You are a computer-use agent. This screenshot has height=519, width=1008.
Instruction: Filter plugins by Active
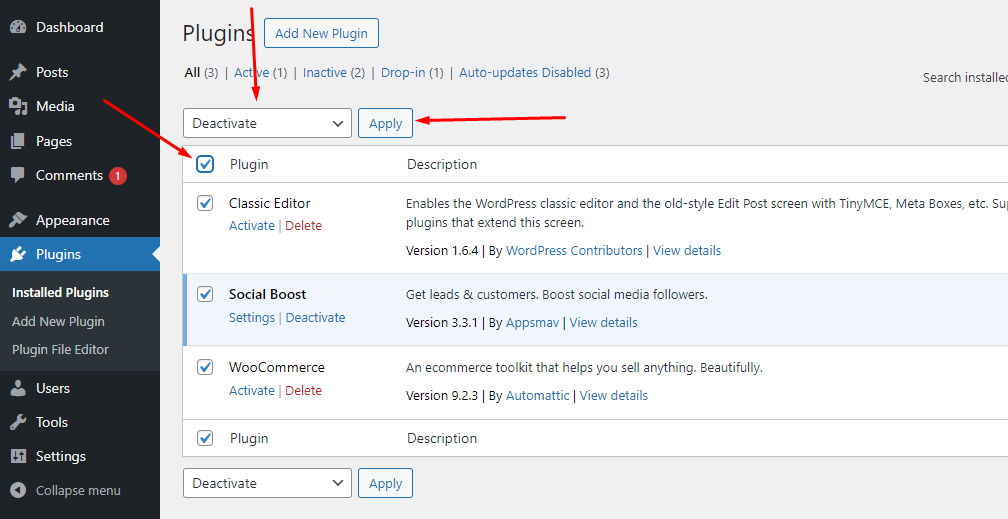[x=251, y=73]
